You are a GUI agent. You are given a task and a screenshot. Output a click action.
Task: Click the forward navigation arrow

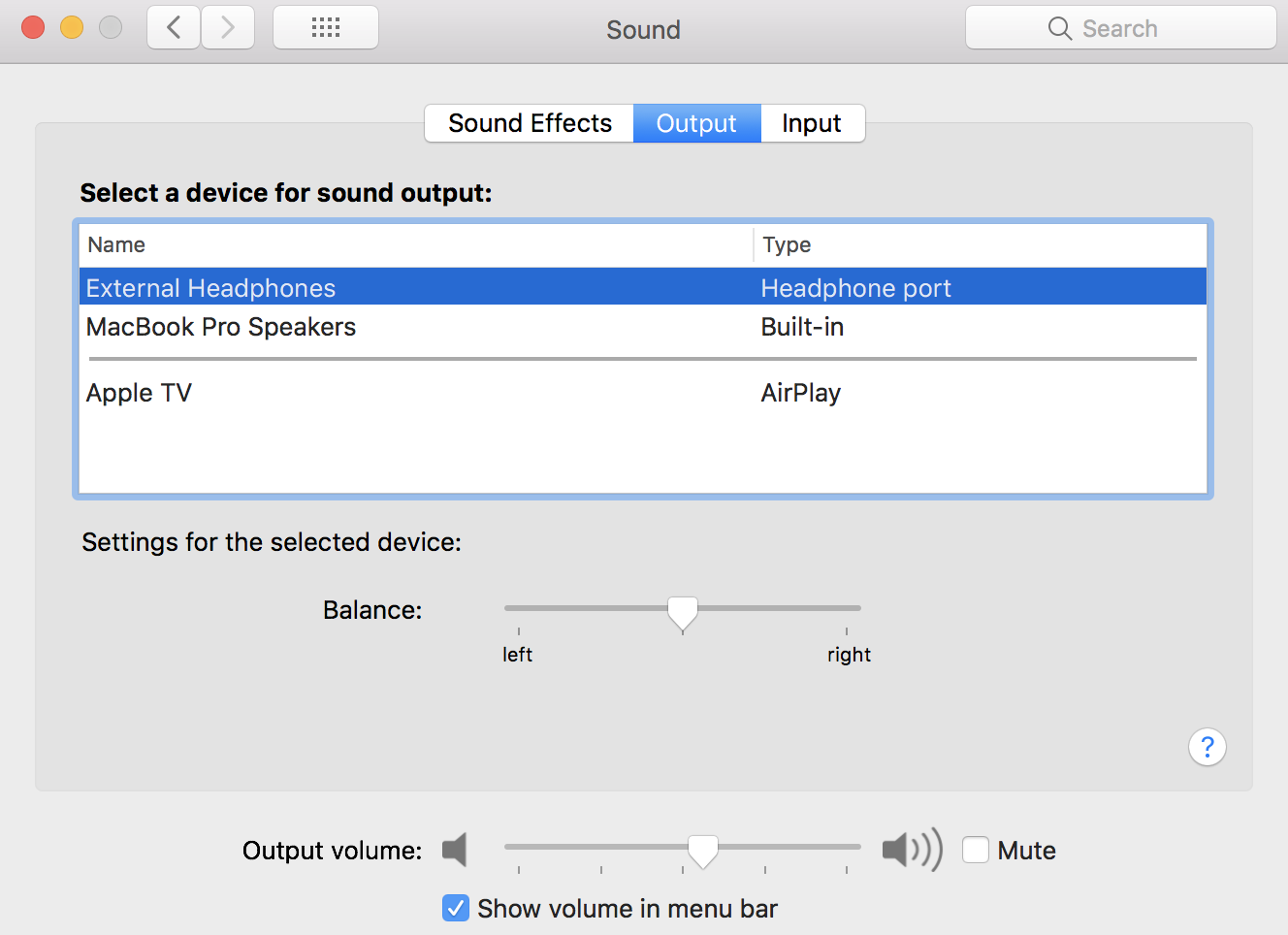pyautogui.click(x=228, y=28)
